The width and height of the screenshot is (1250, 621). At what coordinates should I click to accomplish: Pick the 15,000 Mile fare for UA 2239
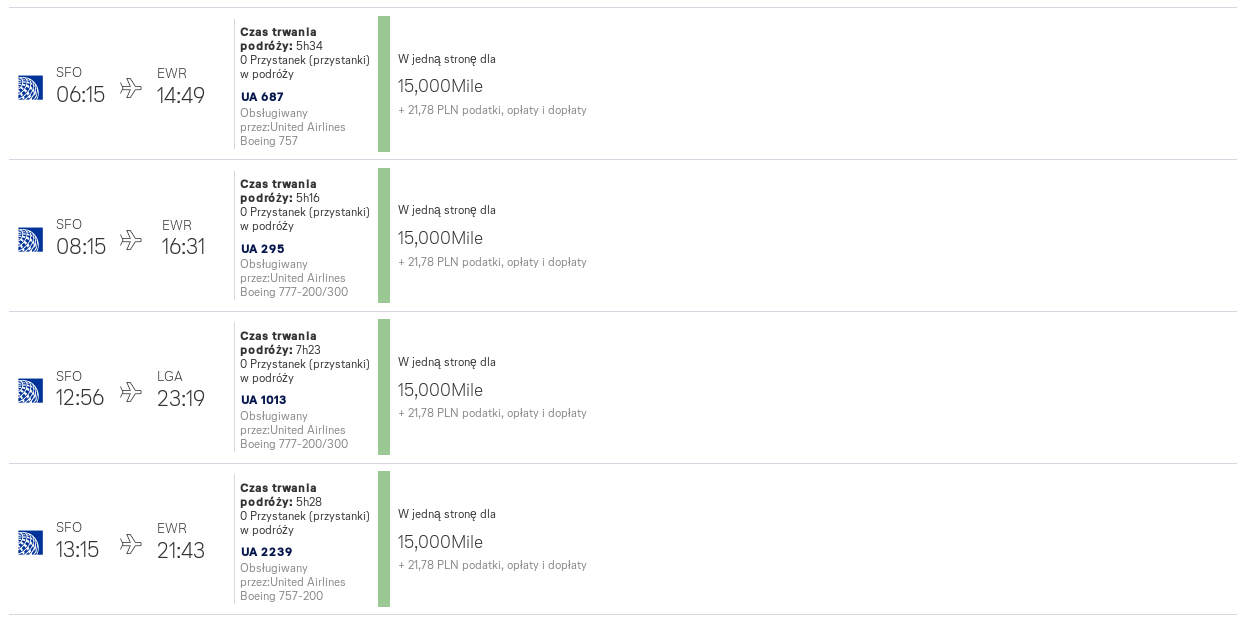pyautogui.click(x=440, y=542)
